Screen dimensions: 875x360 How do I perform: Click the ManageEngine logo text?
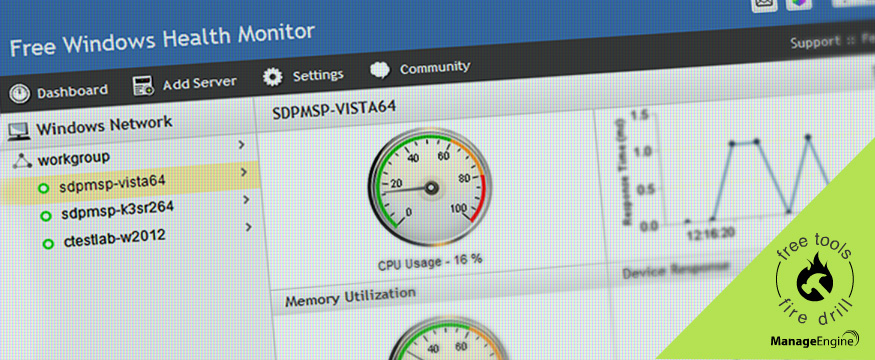click(x=815, y=340)
